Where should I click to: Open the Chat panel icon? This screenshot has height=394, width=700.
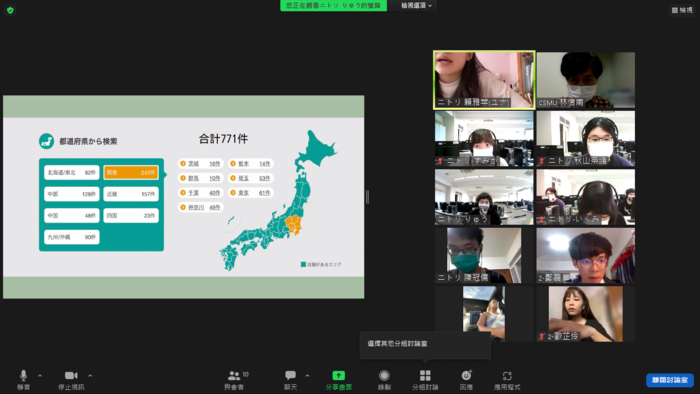[291, 376]
